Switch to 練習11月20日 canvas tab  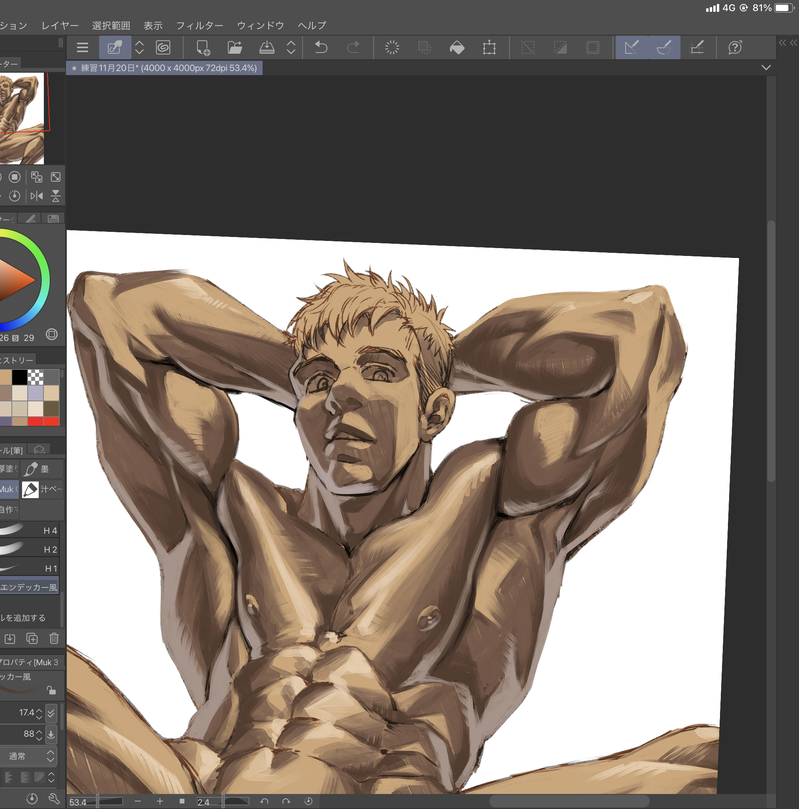(x=165, y=68)
